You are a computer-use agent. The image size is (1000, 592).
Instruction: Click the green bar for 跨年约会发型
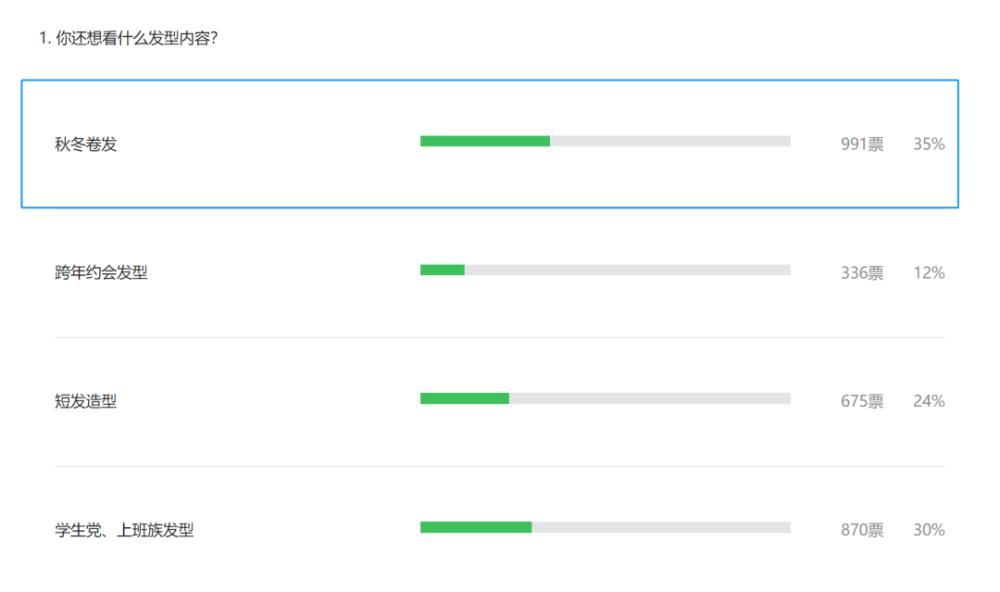(x=442, y=270)
